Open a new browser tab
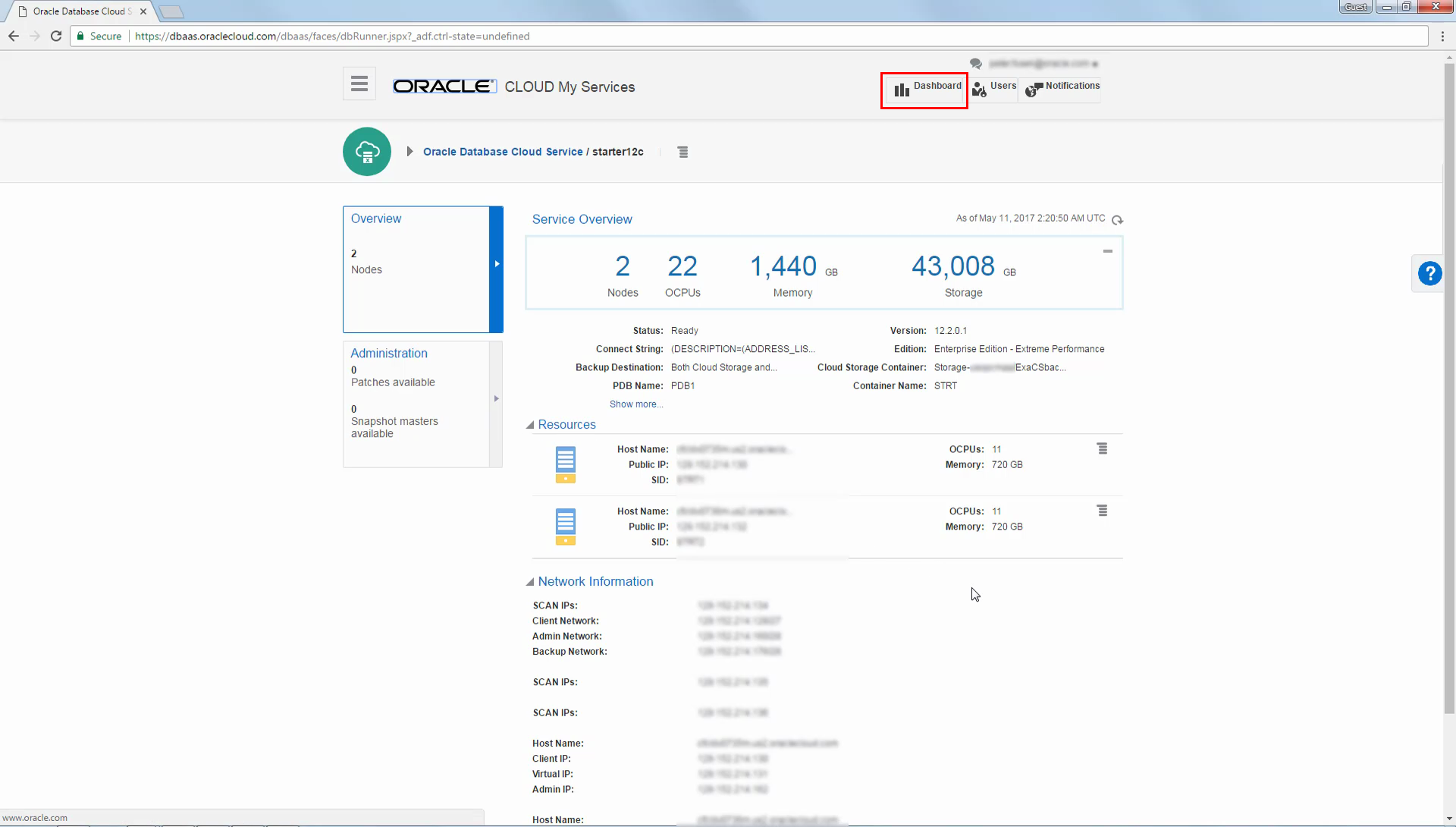Screen dimensions: 1456x827 (171, 11)
